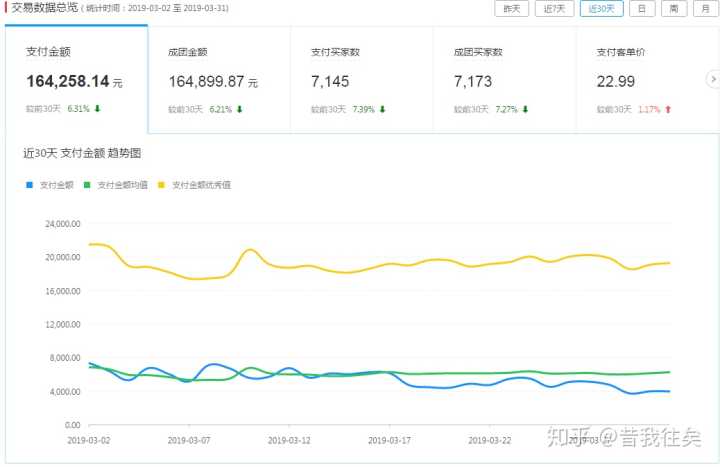Expand more metrics with right chevron
720x467 pixels.
(713, 78)
